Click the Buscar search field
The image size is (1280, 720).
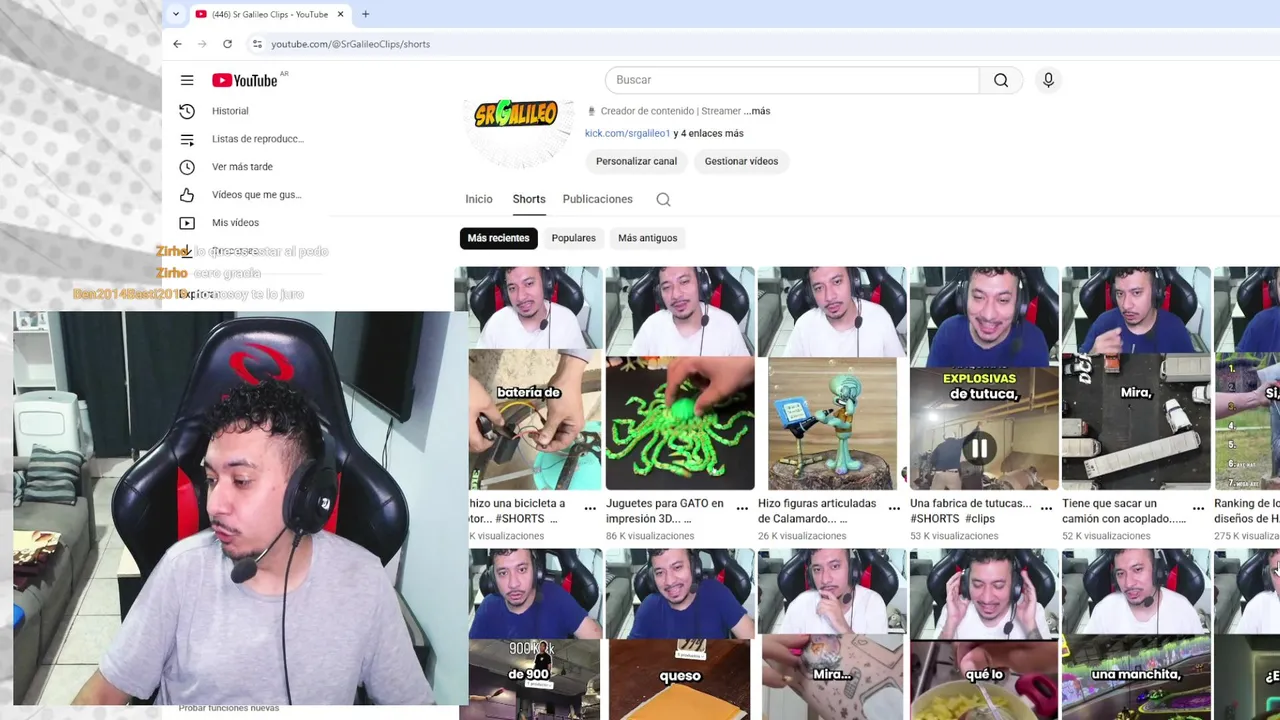click(x=792, y=80)
